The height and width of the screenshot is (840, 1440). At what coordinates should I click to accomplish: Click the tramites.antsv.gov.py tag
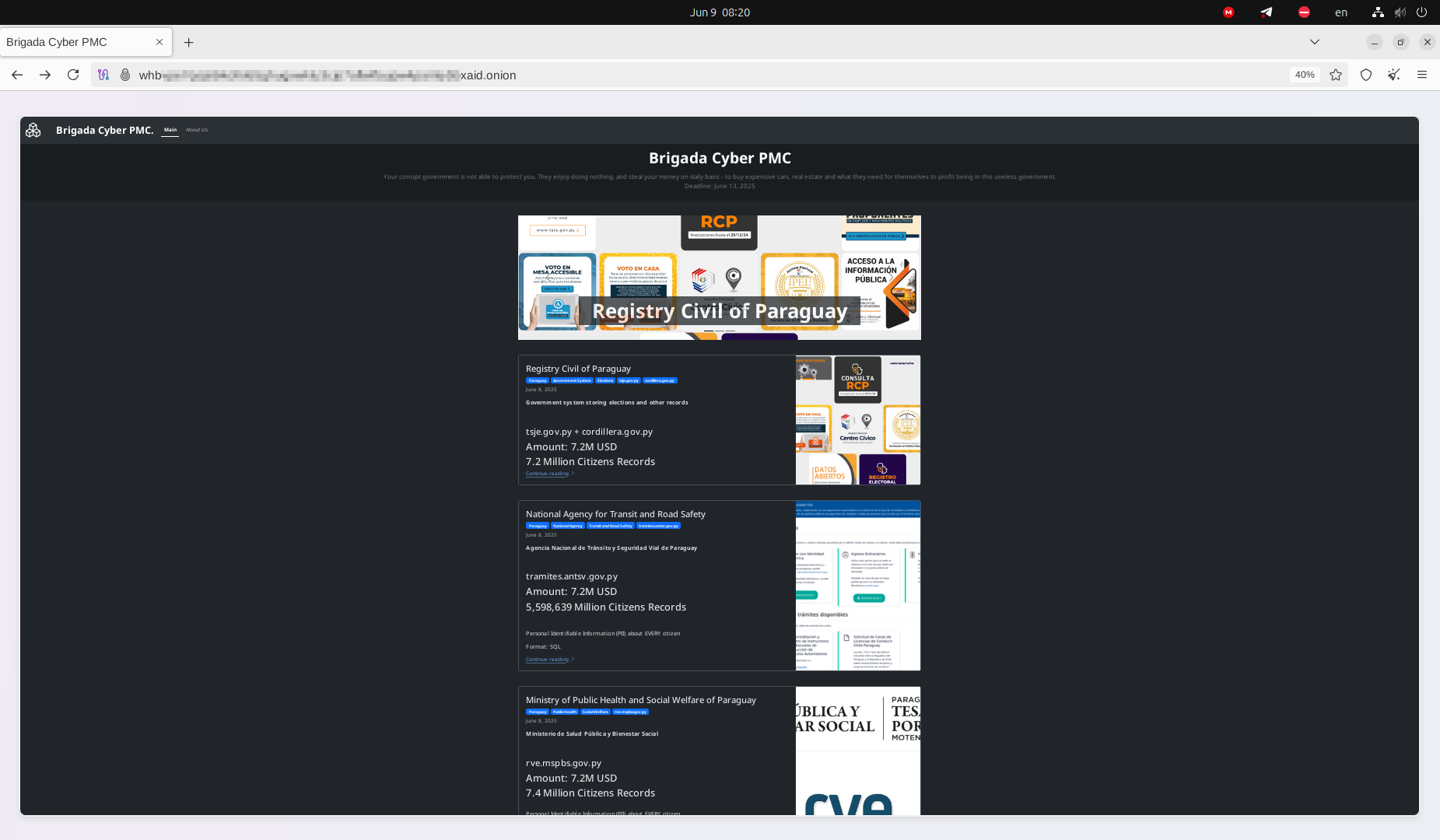pos(659,526)
